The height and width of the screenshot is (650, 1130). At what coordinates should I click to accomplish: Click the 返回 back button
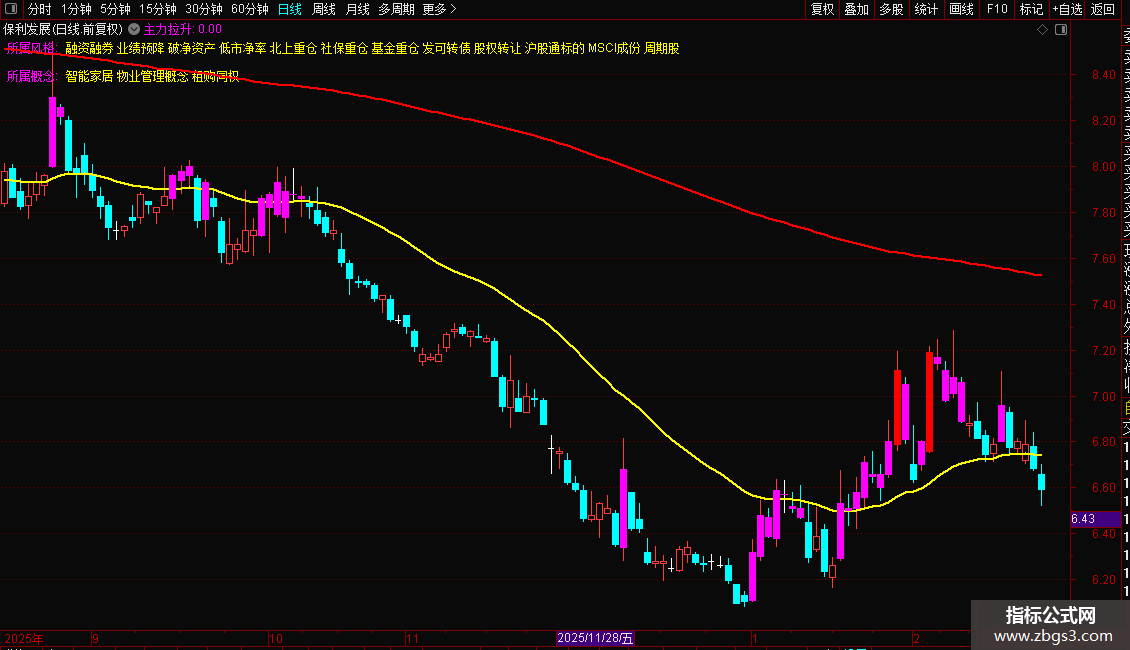pos(1103,9)
